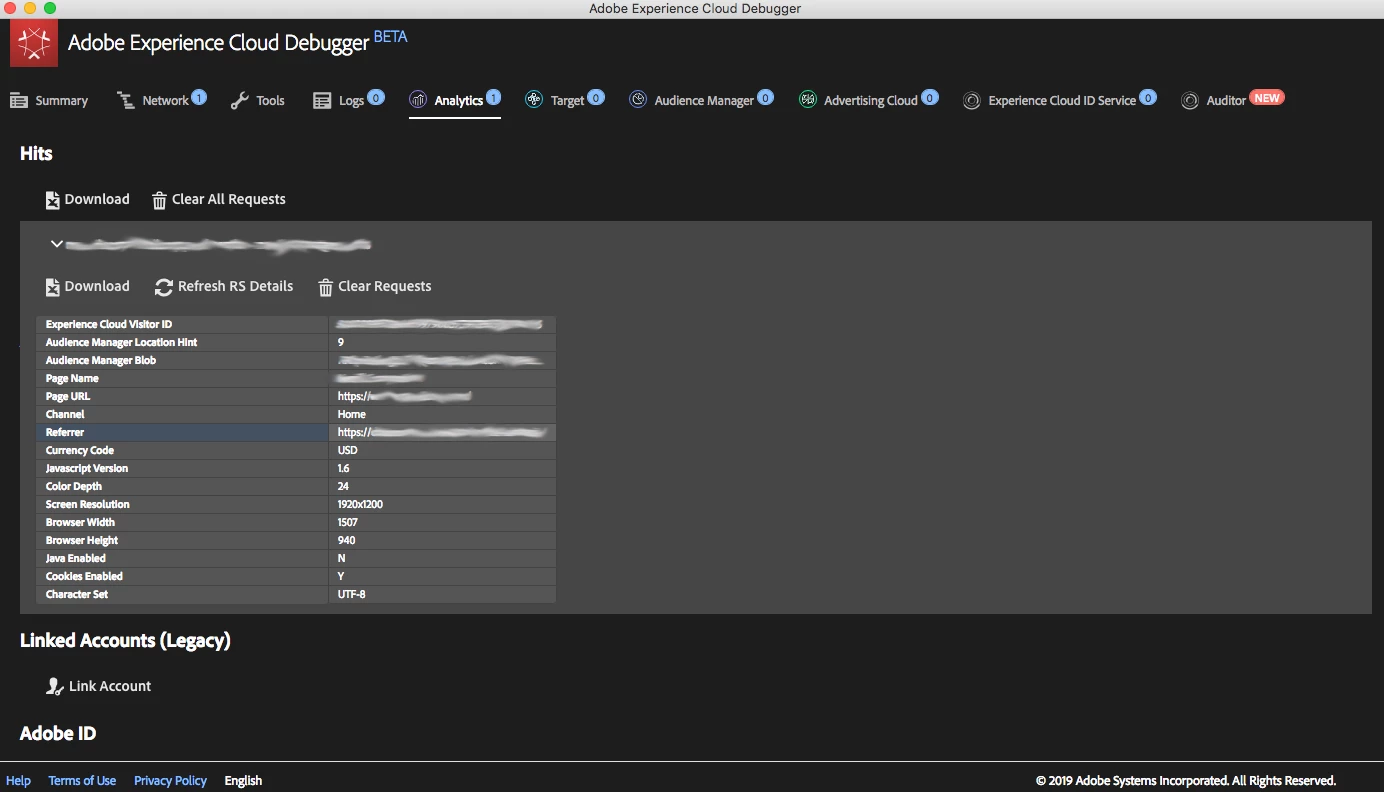
Task: Open the Privacy Policy link
Action: tap(170, 781)
